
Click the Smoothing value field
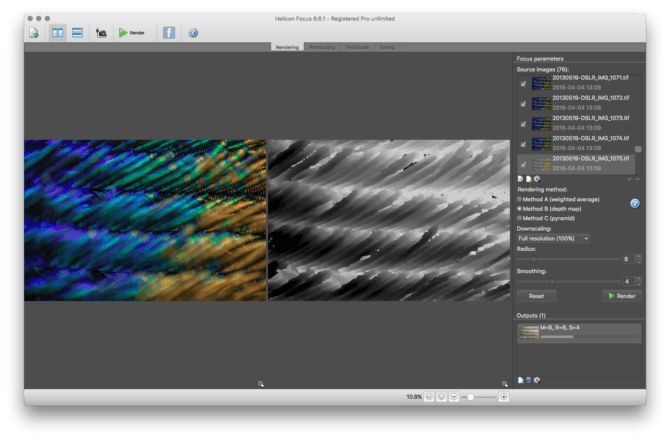click(x=629, y=281)
